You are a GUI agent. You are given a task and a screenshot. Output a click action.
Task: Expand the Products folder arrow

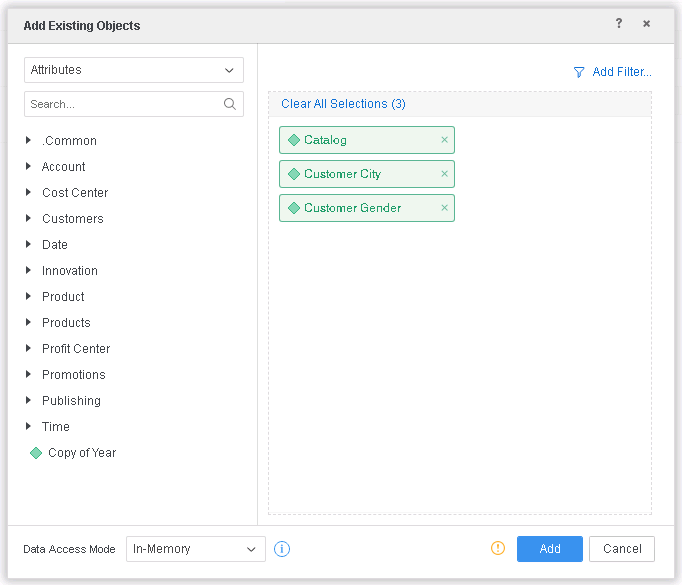click(x=29, y=323)
